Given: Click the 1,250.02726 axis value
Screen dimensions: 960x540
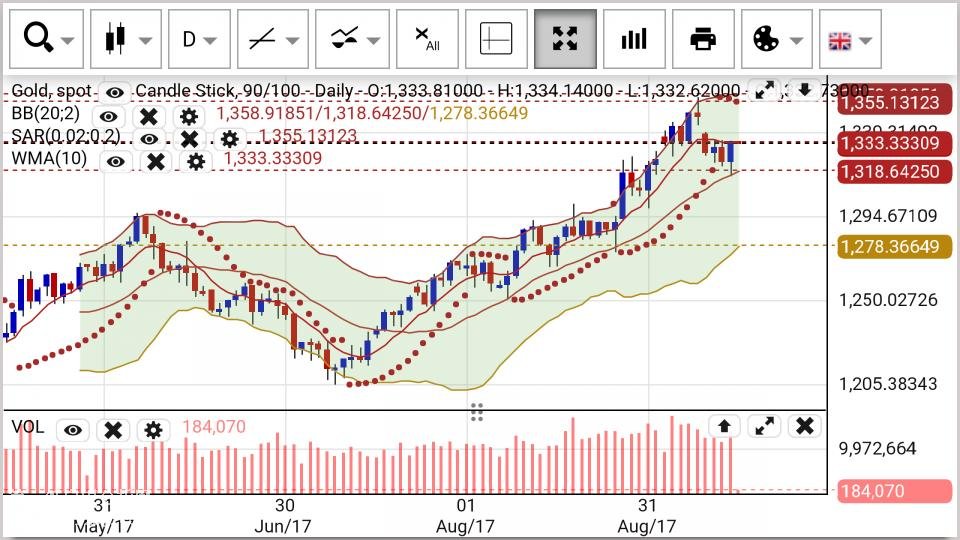Looking at the screenshot, I should point(888,299).
